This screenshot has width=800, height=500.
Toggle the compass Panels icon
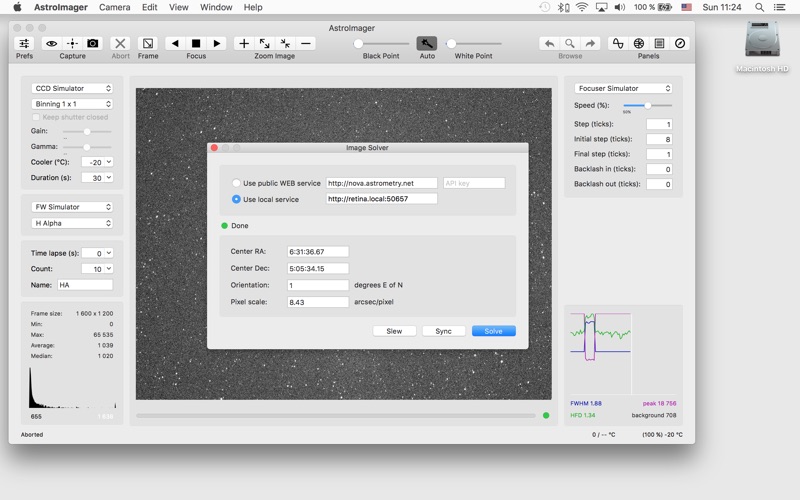point(680,43)
